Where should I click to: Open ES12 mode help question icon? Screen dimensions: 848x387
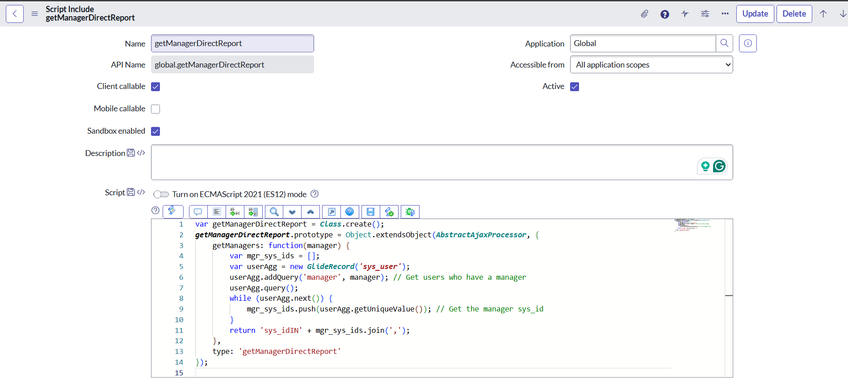tap(315, 194)
